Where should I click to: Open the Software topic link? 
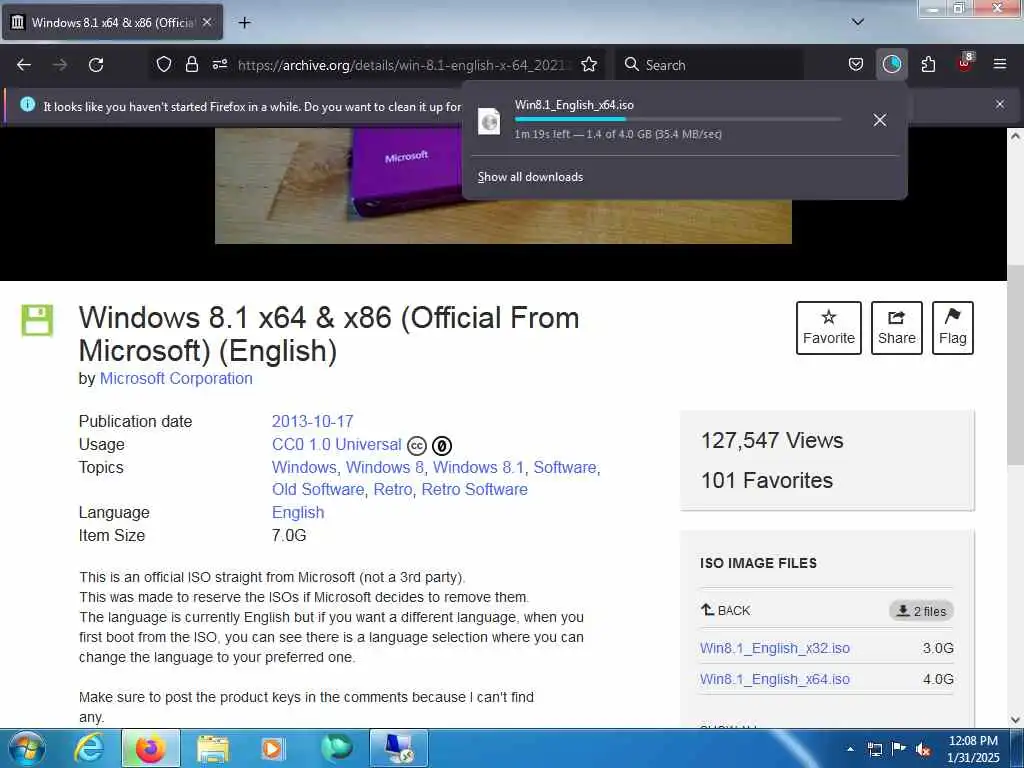(x=565, y=468)
